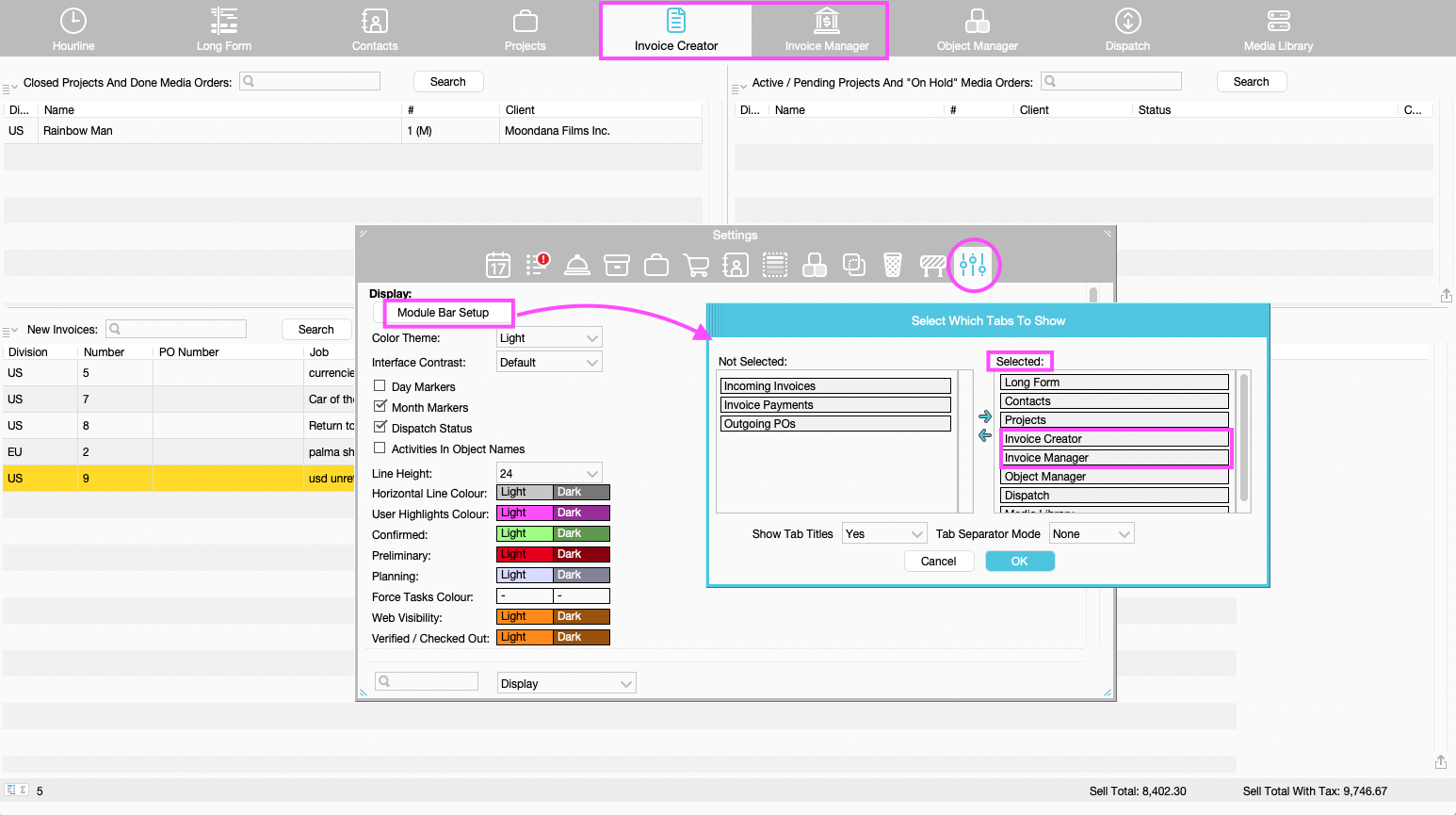Select the Display settings sliders icon
The width and height of the screenshot is (1456, 815).
pyautogui.click(x=974, y=265)
